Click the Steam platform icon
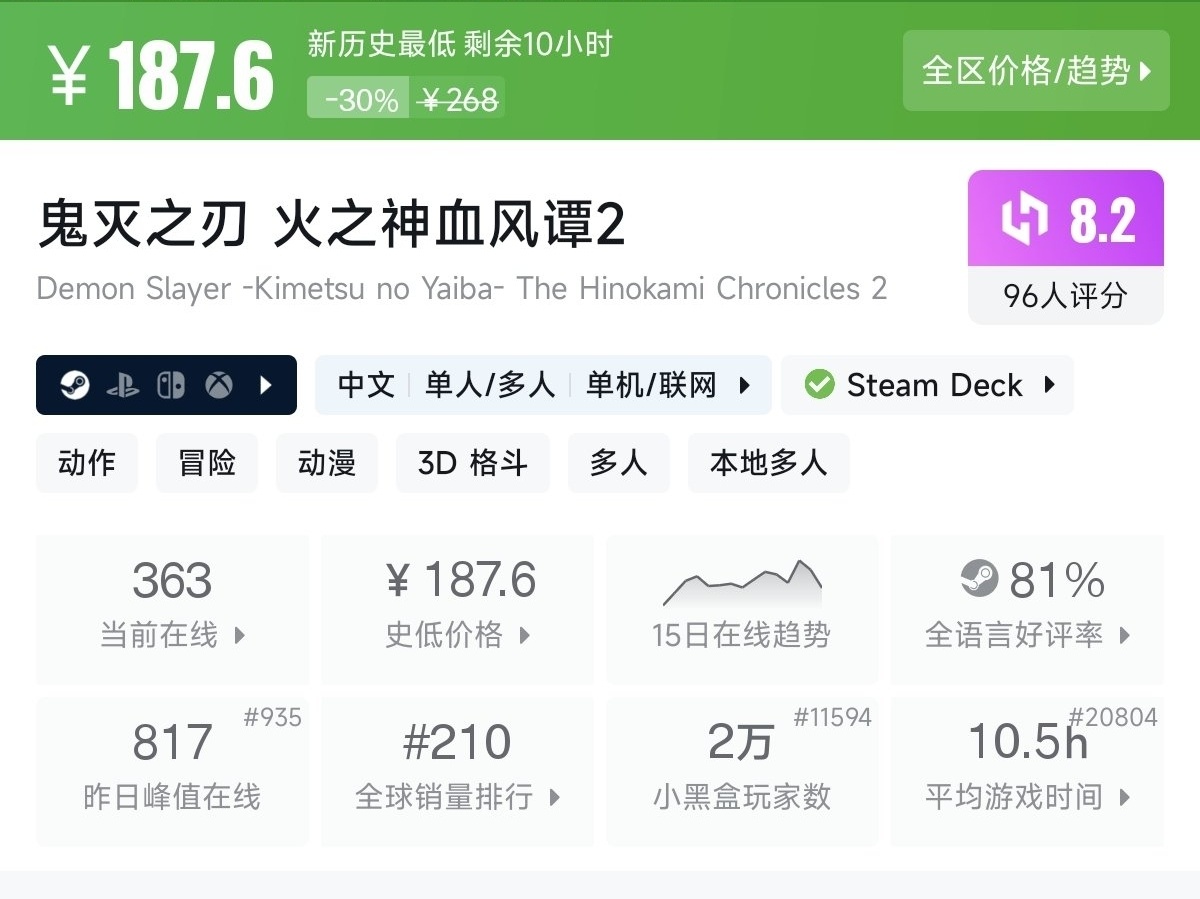 [x=75, y=385]
